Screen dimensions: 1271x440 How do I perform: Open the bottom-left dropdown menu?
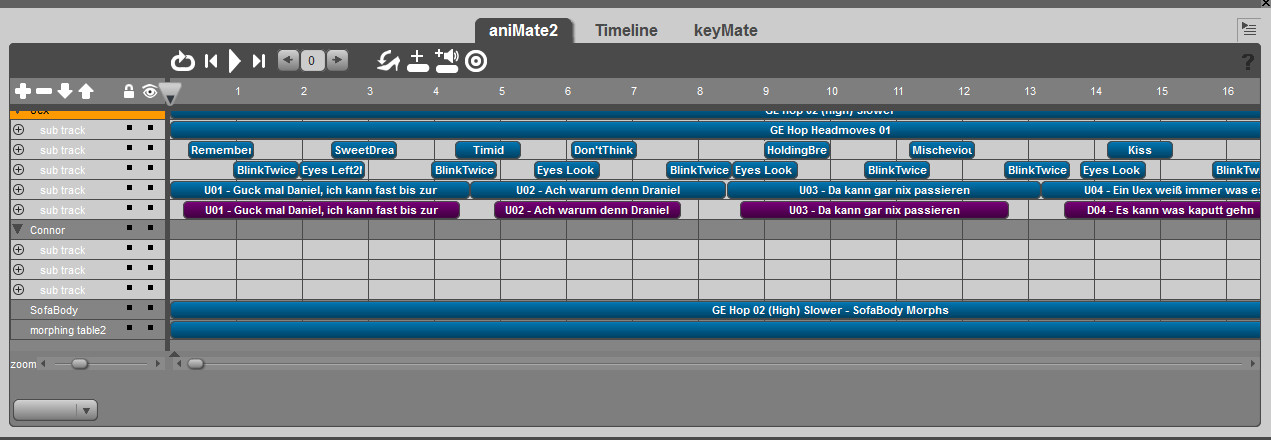click(x=55, y=410)
